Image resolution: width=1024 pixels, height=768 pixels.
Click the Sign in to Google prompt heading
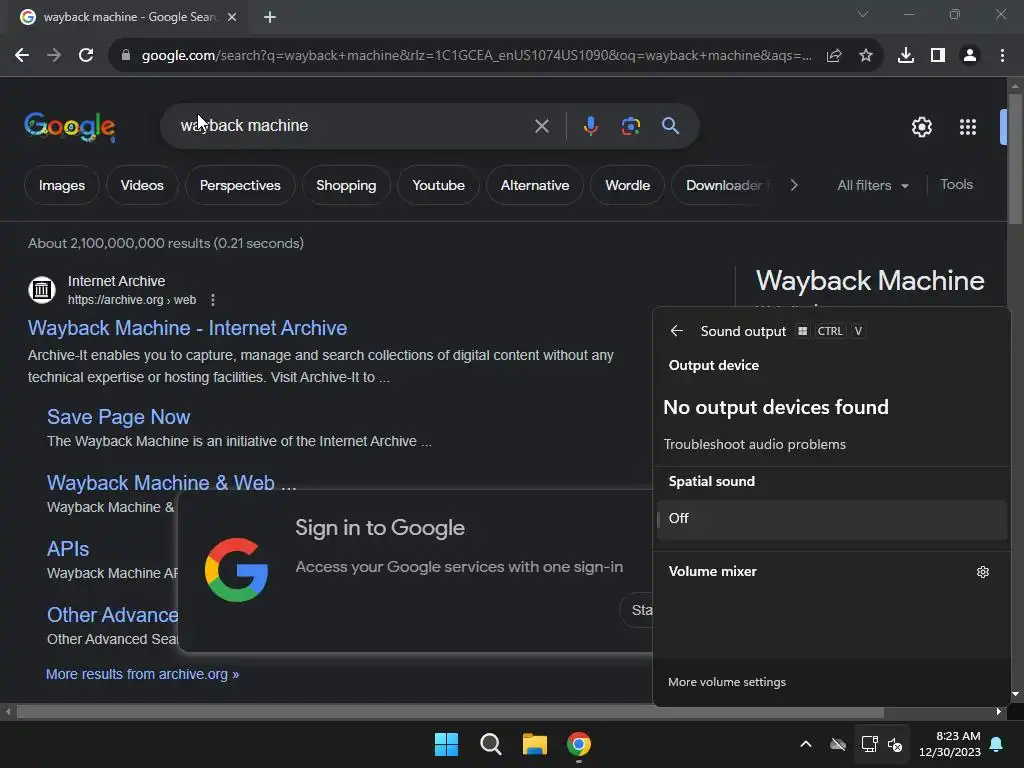click(x=379, y=528)
